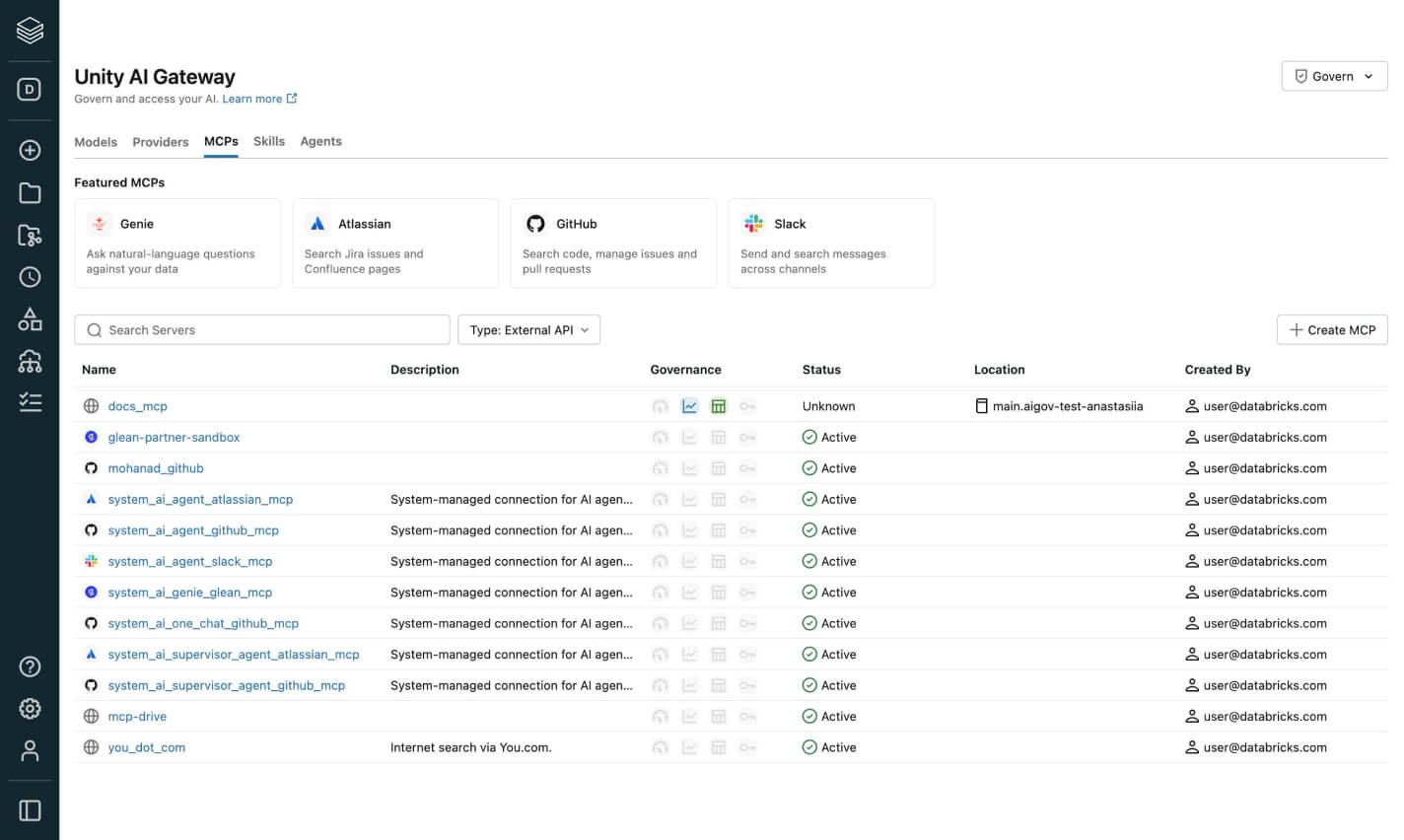Follow the Learn more link
The height and width of the screenshot is (840, 1404).
pyautogui.click(x=259, y=99)
